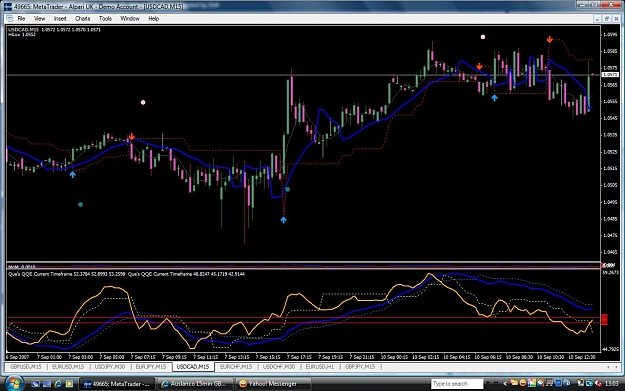Click the chart tabs scroll-left arrow

tap(608, 367)
